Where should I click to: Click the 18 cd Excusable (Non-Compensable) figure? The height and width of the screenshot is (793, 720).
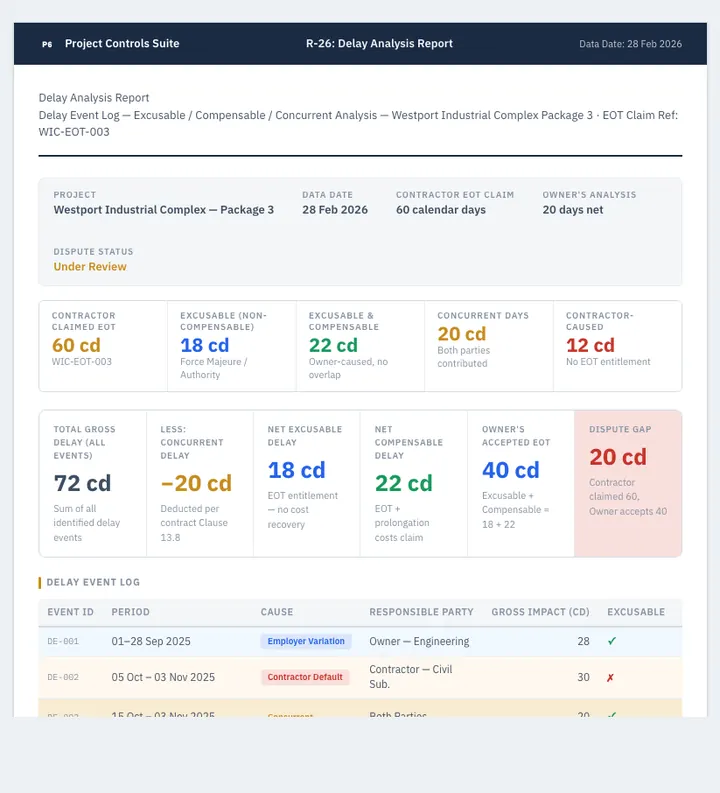205,345
